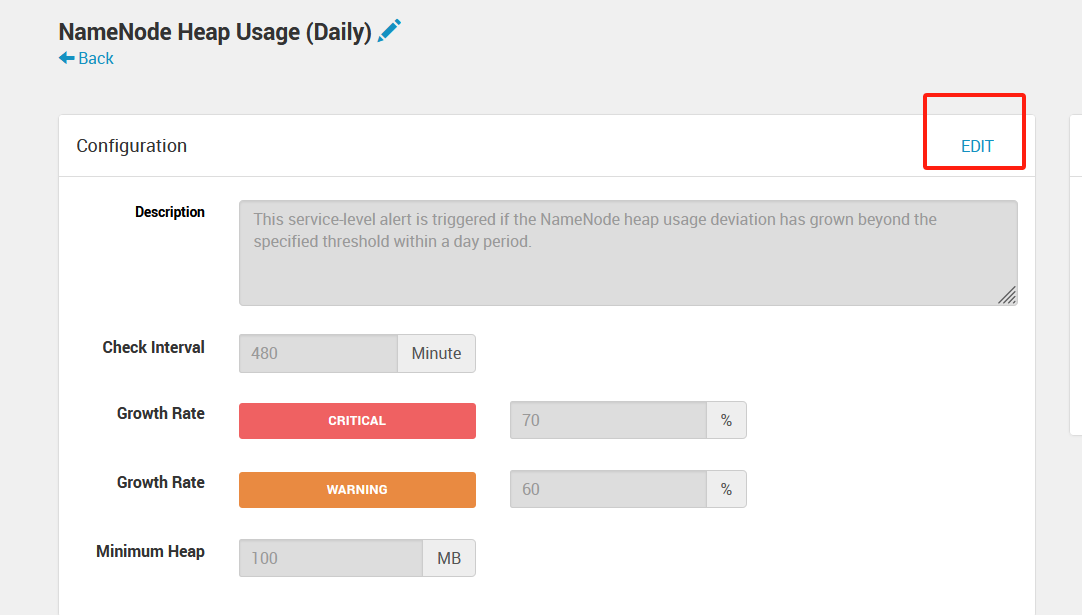Grab the Description box resize handle
Screen dimensions: 1082x615
(1007, 295)
